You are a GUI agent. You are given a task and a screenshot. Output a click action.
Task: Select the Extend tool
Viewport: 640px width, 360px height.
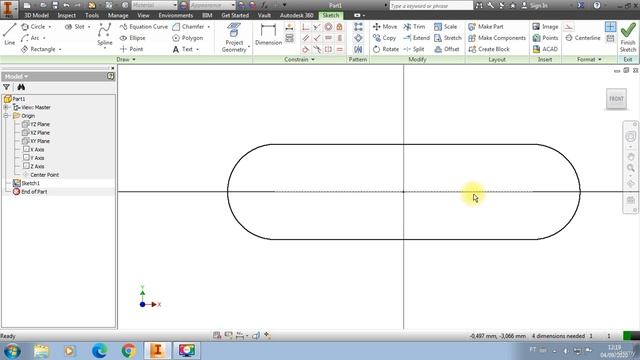point(416,38)
